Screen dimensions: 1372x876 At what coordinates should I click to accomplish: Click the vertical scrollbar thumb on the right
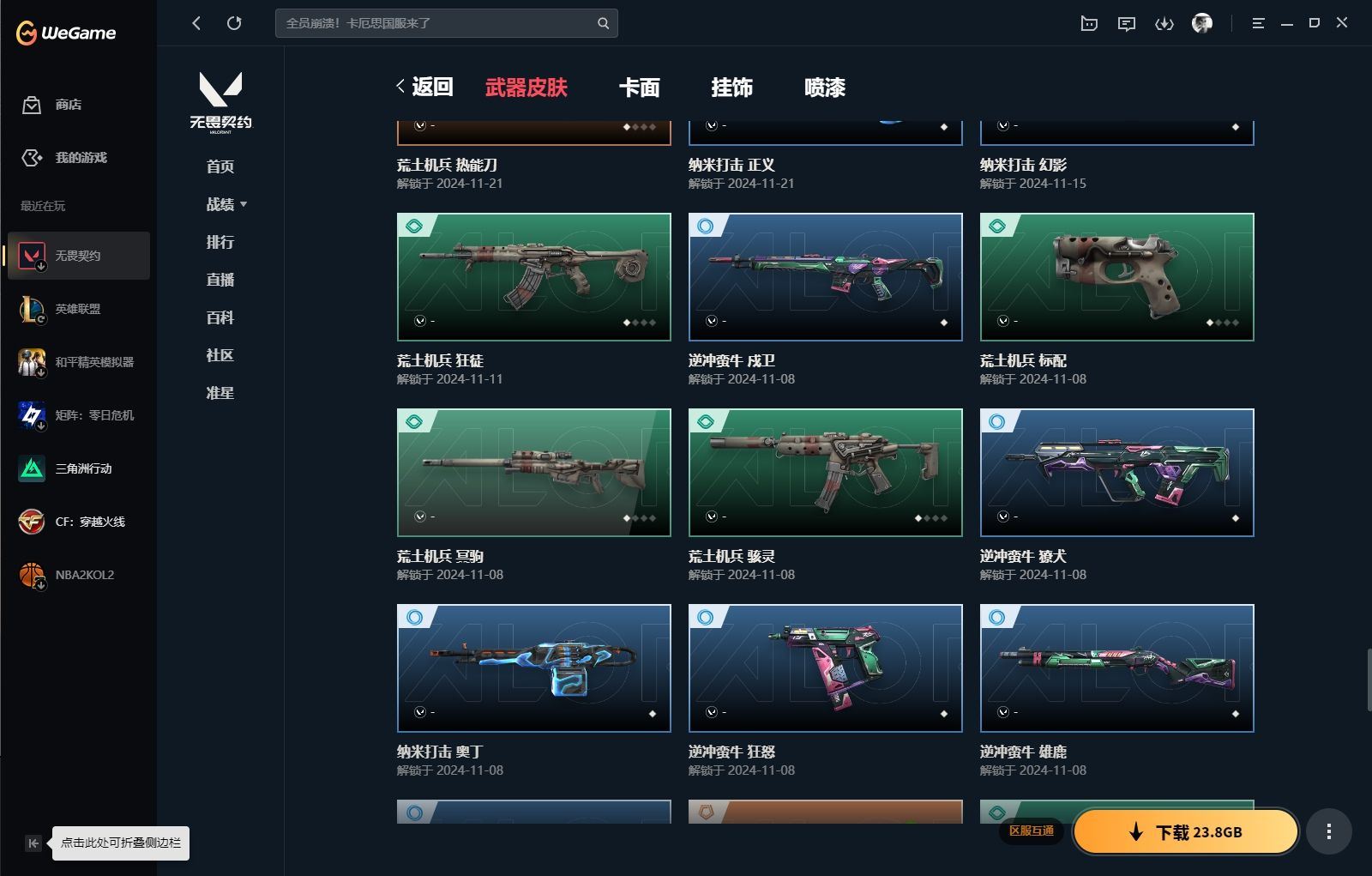point(1369,680)
